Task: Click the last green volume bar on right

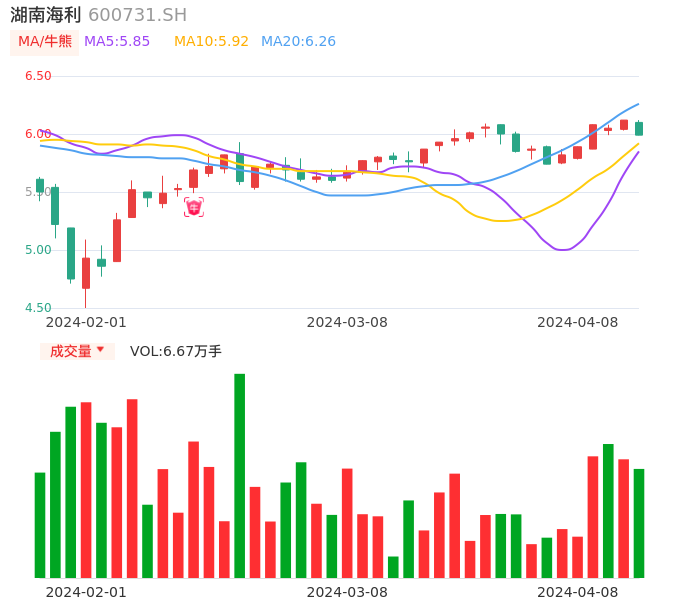Action: (x=639, y=523)
